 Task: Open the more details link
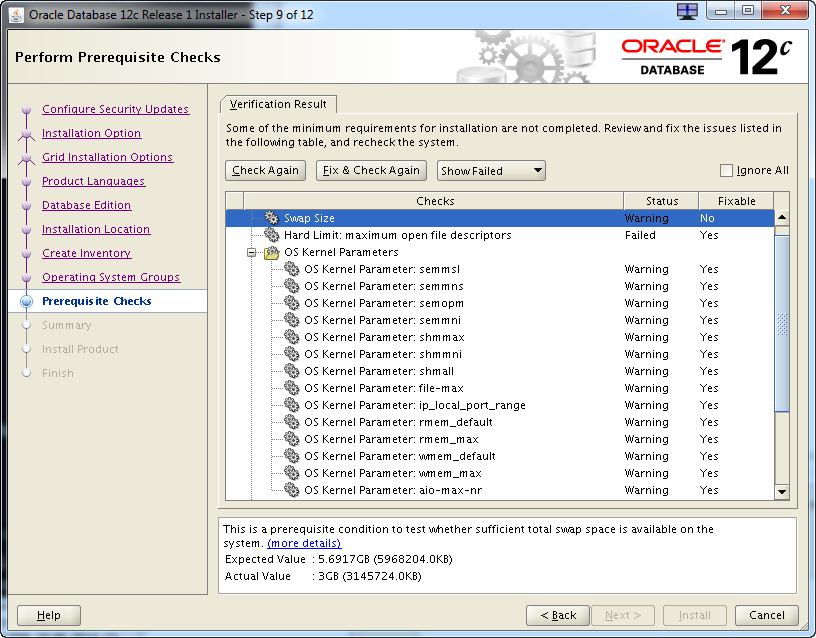[x=304, y=543]
